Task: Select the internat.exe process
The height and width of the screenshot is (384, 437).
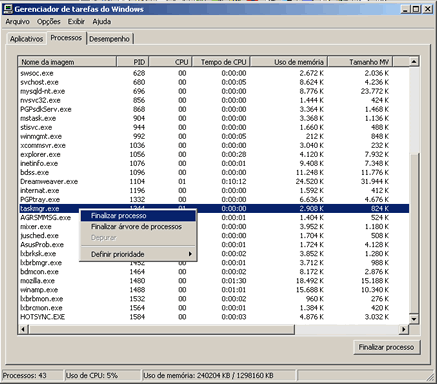Action: click(x=214, y=190)
